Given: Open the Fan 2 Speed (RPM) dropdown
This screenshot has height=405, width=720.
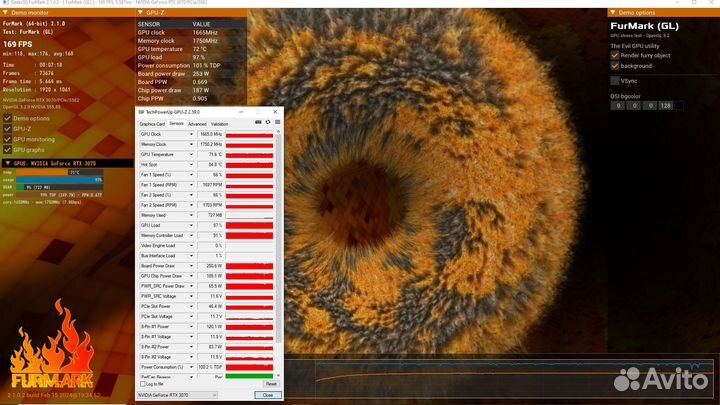Looking at the screenshot, I should pos(191,205).
